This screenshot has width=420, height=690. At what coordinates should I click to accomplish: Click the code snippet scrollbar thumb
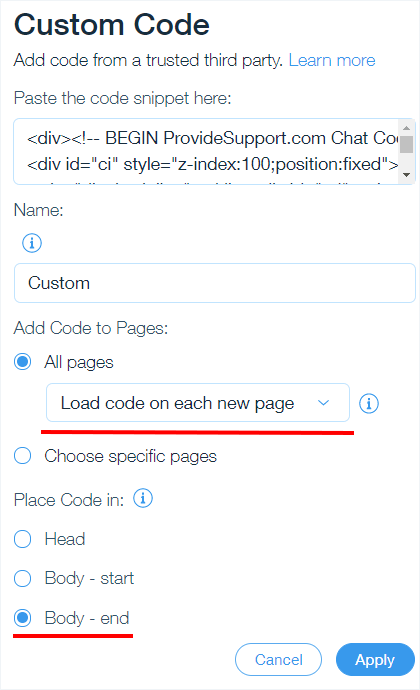pos(406,144)
